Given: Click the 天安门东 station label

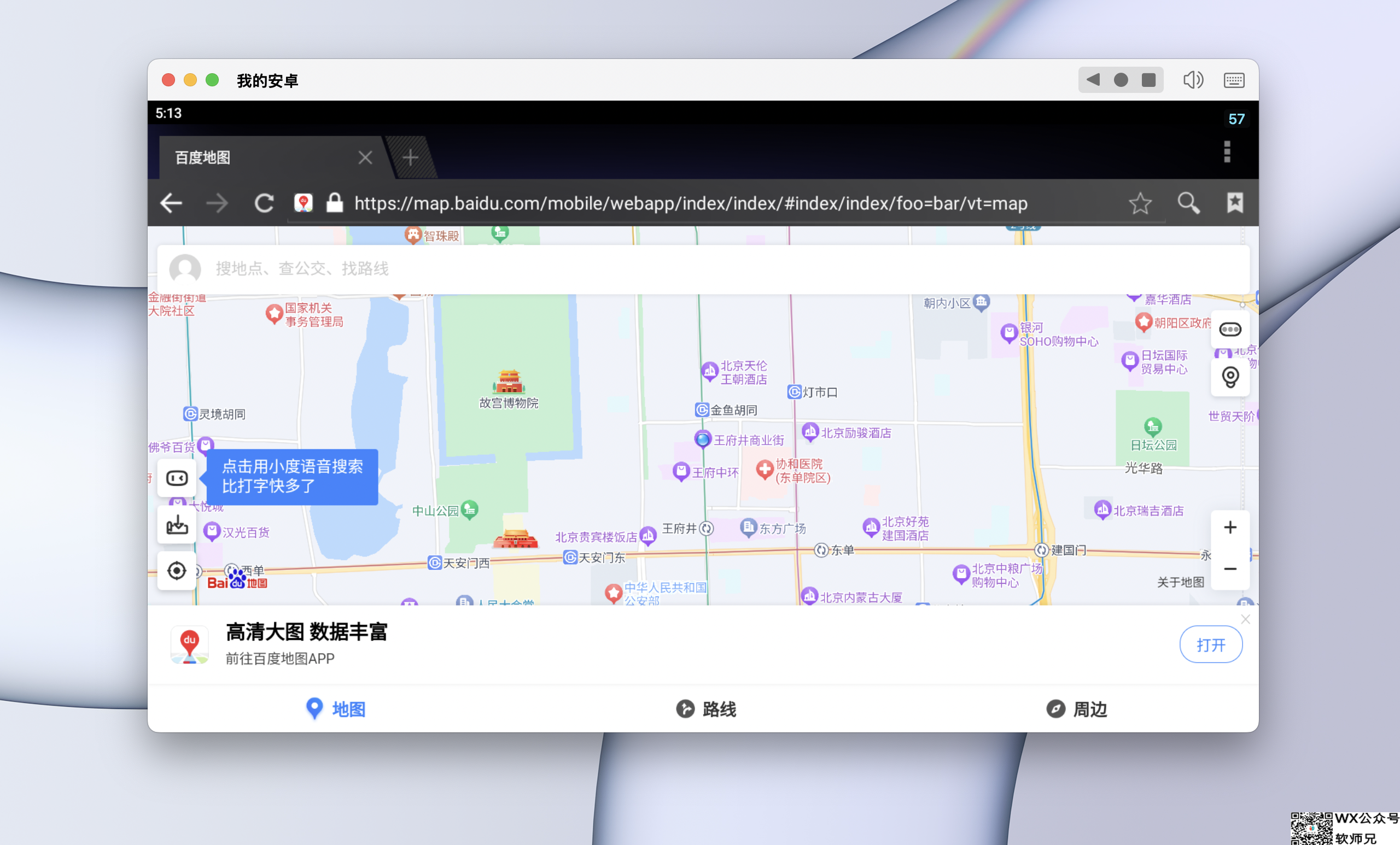Looking at the screenshot, I should pyautogui.click(x=602, y=557).
